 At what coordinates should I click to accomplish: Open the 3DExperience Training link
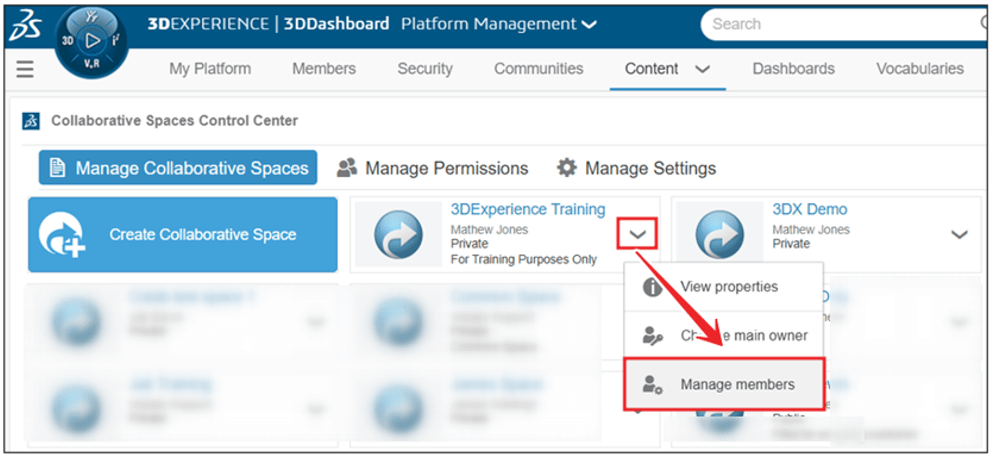[527, 210]
